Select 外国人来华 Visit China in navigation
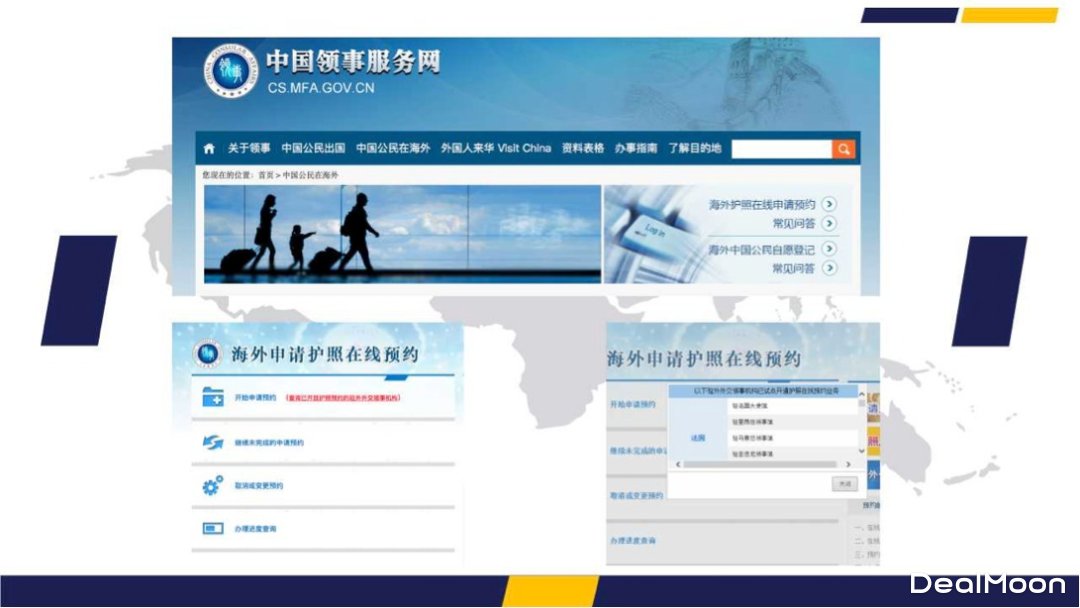This screenshot has height=608, width=1080. click(x=496, y=149)
